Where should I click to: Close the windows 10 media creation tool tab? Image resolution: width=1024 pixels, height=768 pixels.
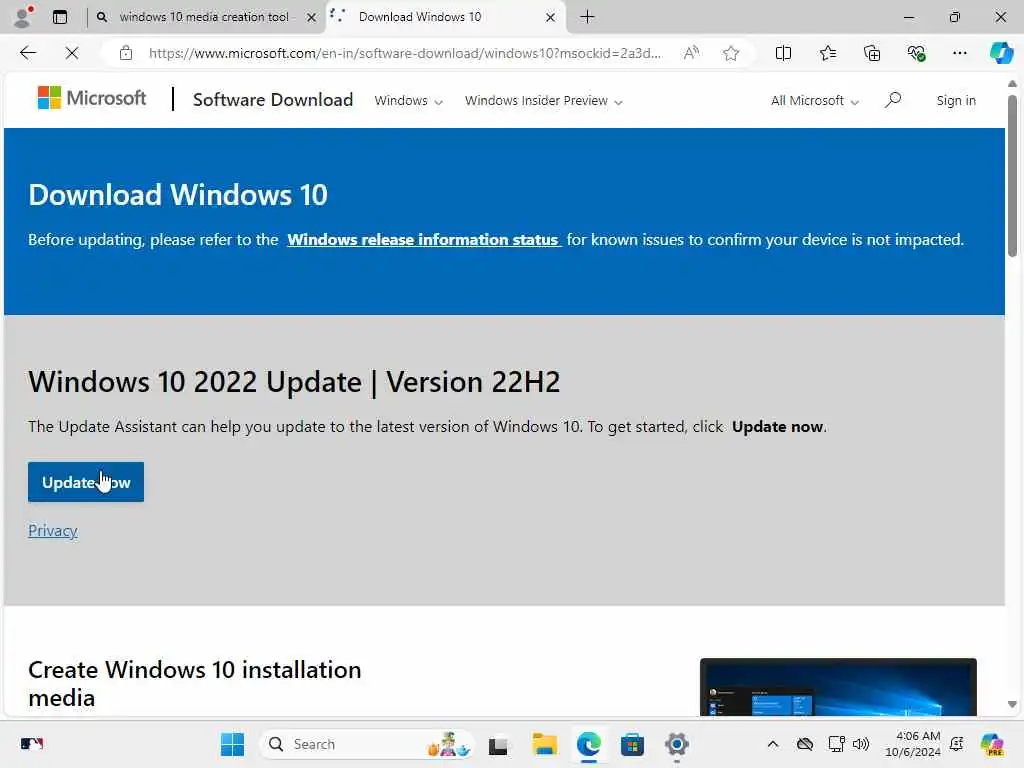[x=312, y=17]
